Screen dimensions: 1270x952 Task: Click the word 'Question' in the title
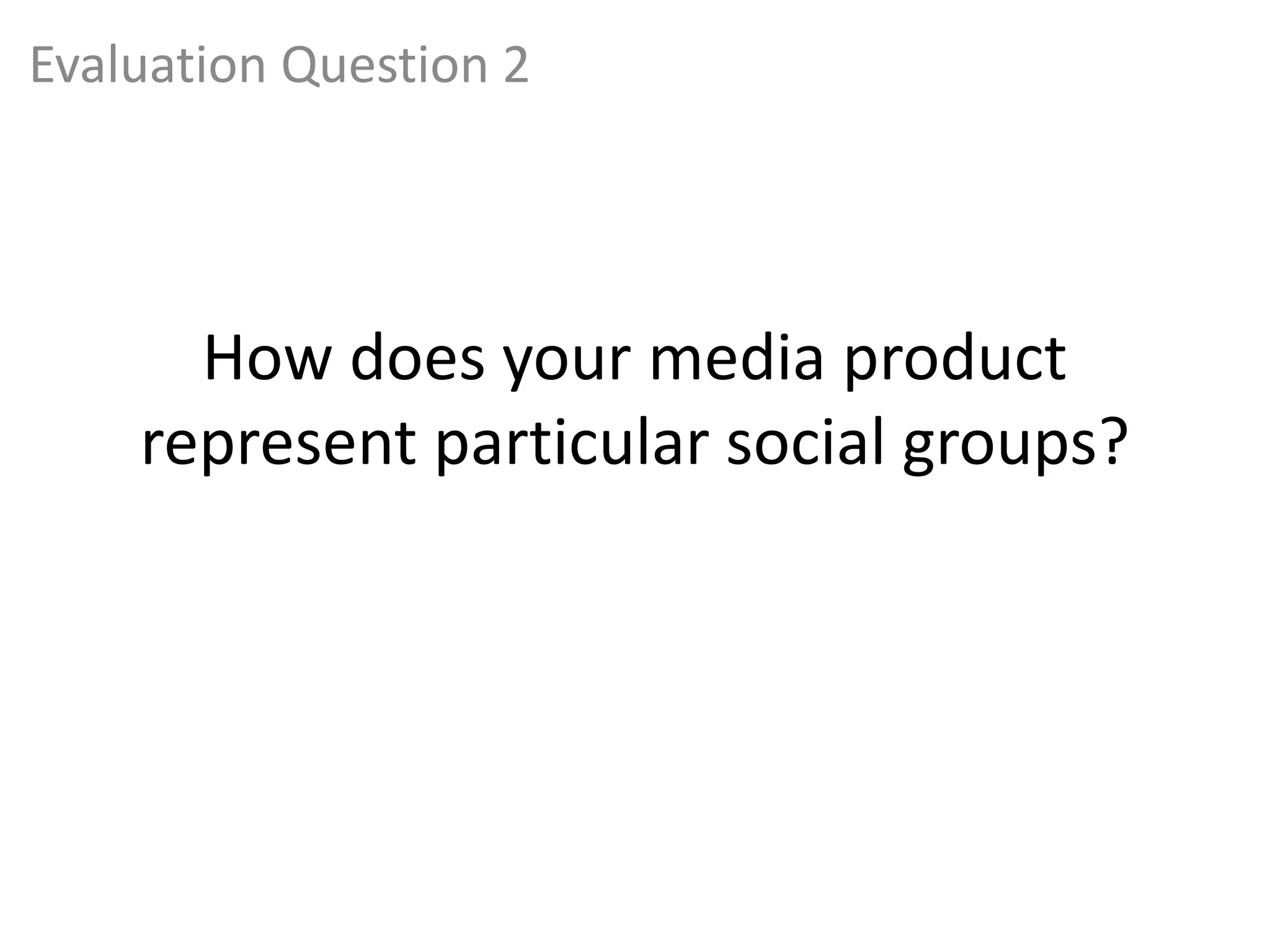click(384, 64)
